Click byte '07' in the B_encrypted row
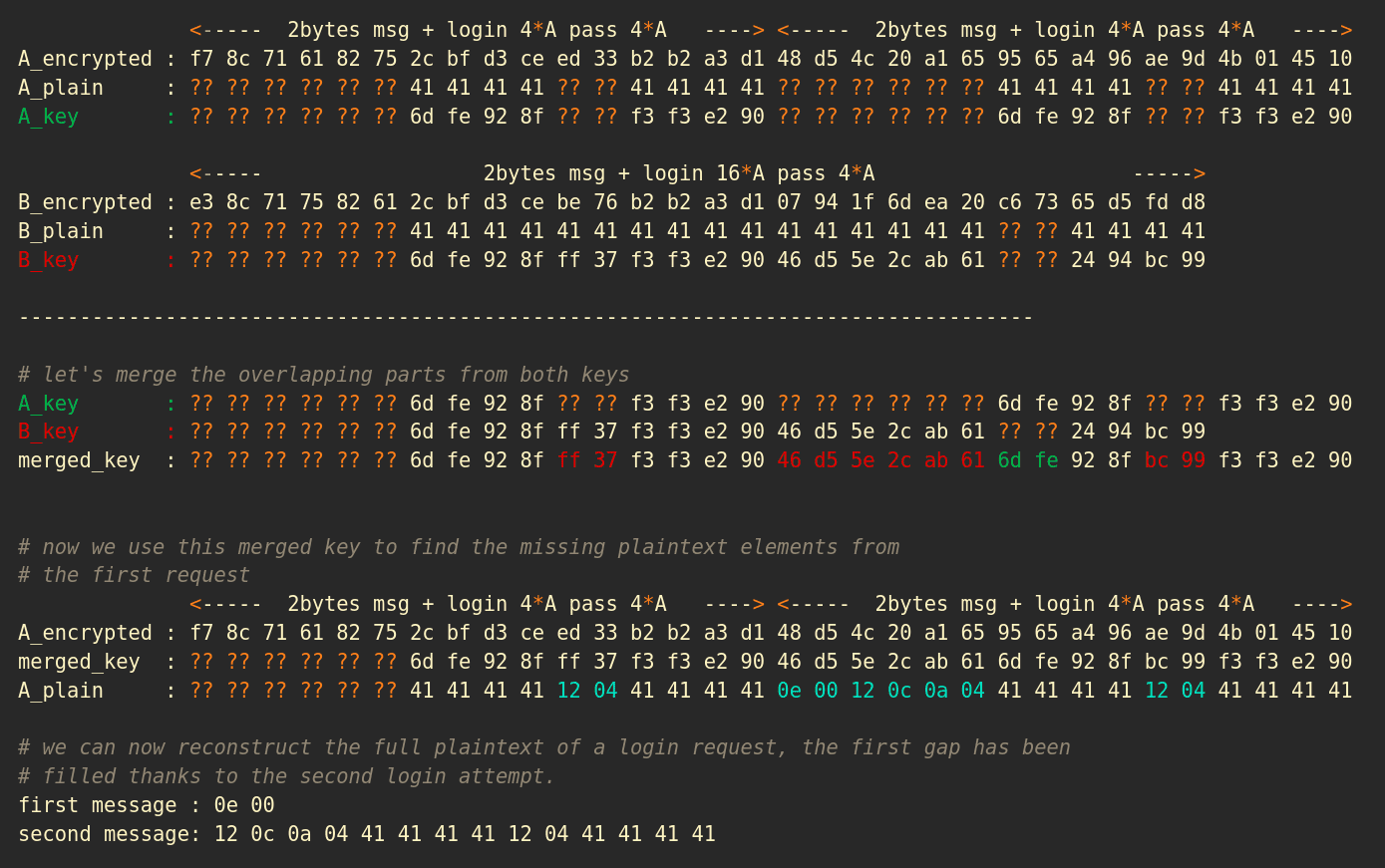The width and height of the screenshot is (1385, 868). (x=790, y=202)
